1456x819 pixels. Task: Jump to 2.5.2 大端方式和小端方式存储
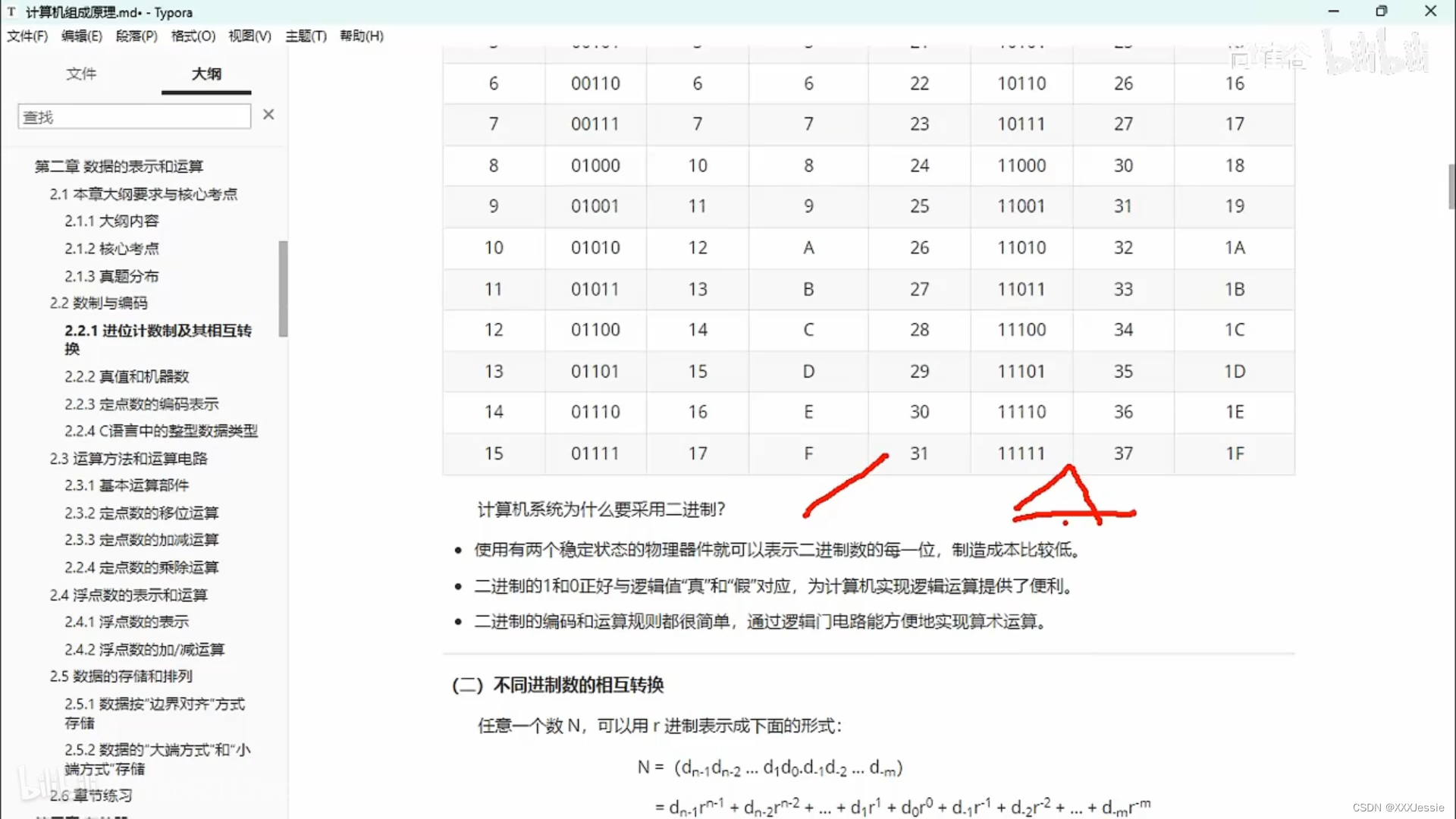point(158,758)
